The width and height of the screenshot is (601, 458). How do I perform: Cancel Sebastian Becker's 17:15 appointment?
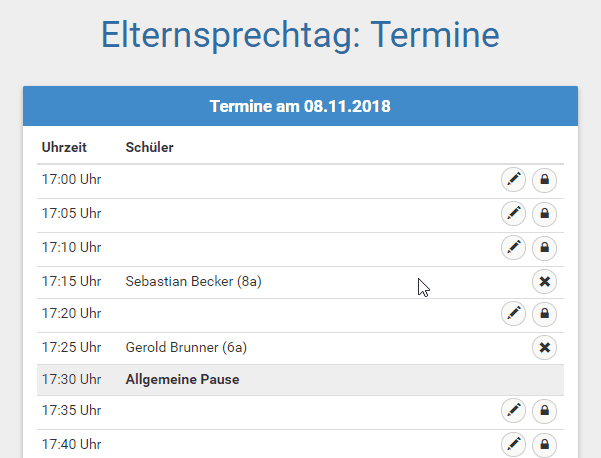544,281
